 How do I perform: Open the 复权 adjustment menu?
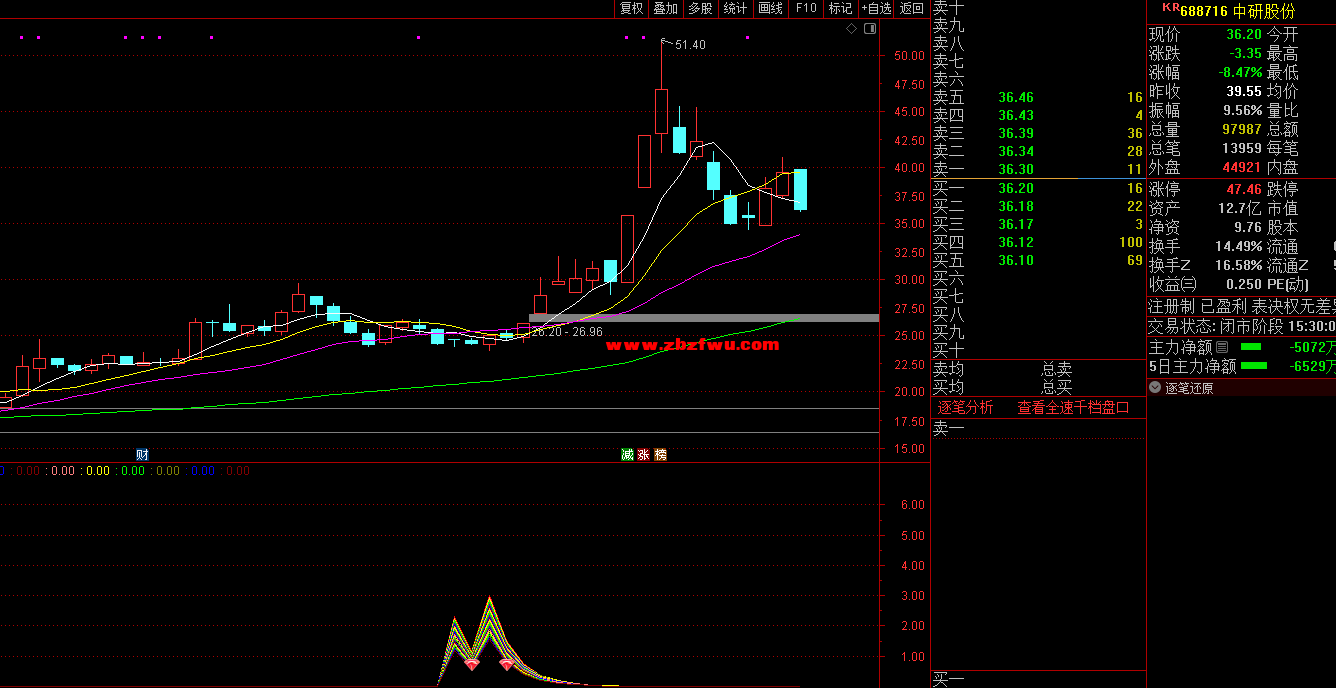click(631, 8)
